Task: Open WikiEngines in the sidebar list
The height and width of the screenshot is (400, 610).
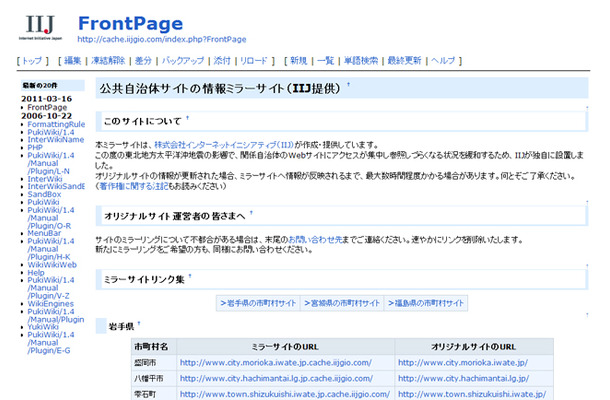Action: tap(50, 304)
